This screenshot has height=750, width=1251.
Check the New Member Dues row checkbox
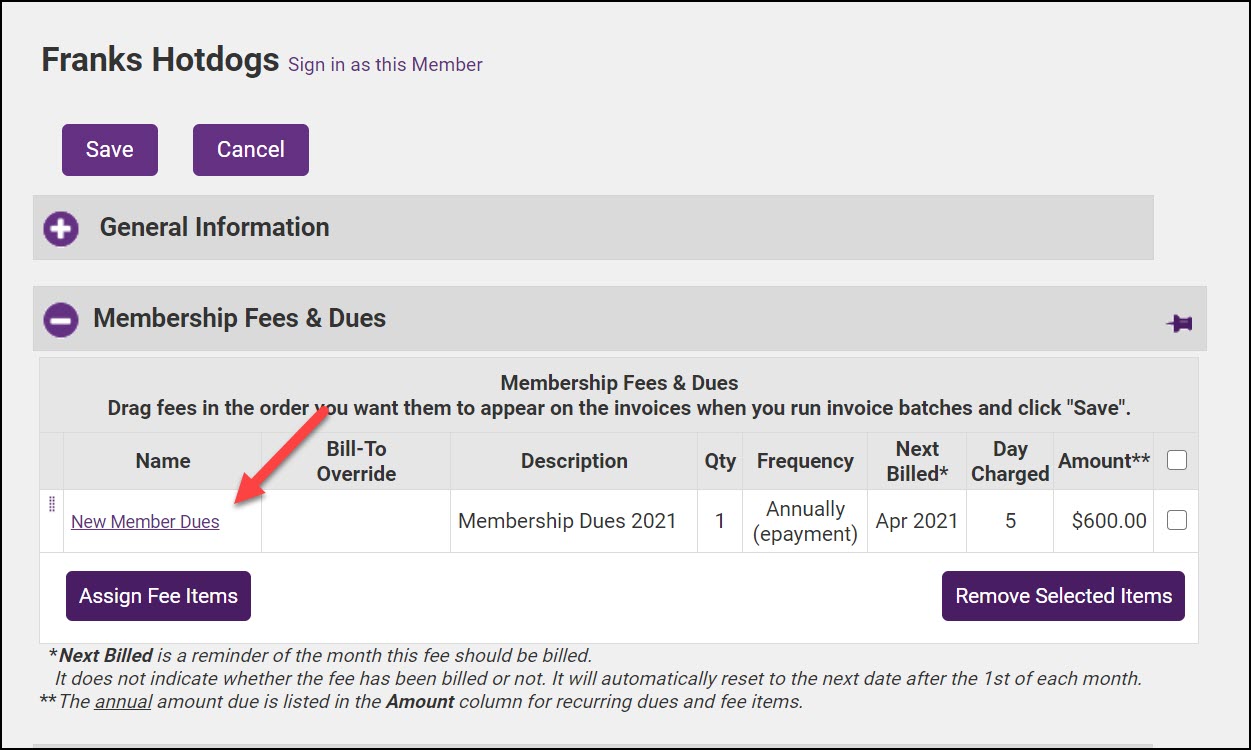click(1177, 520)
